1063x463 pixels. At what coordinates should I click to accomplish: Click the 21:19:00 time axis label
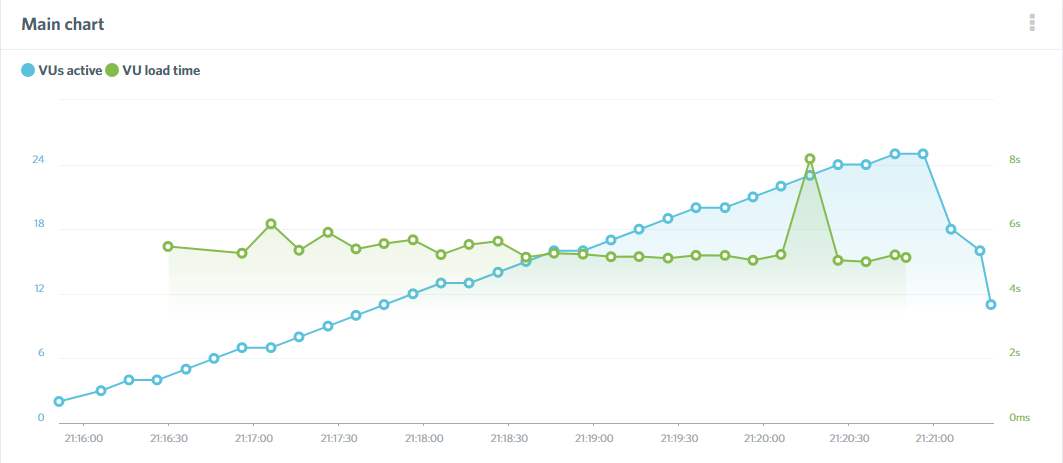[594, 438]
